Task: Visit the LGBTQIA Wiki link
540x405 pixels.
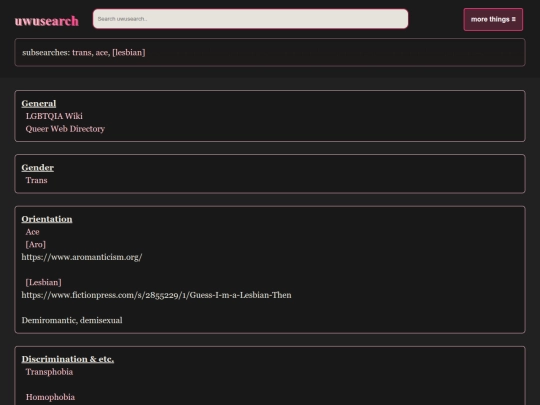Action: click(54, 116)
